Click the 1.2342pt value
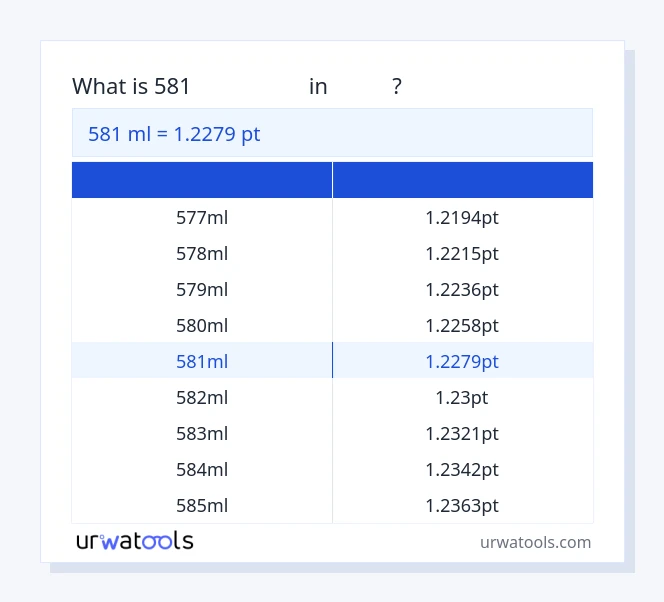The height and width of the screenshot is (602, 664). pos(462,469)
